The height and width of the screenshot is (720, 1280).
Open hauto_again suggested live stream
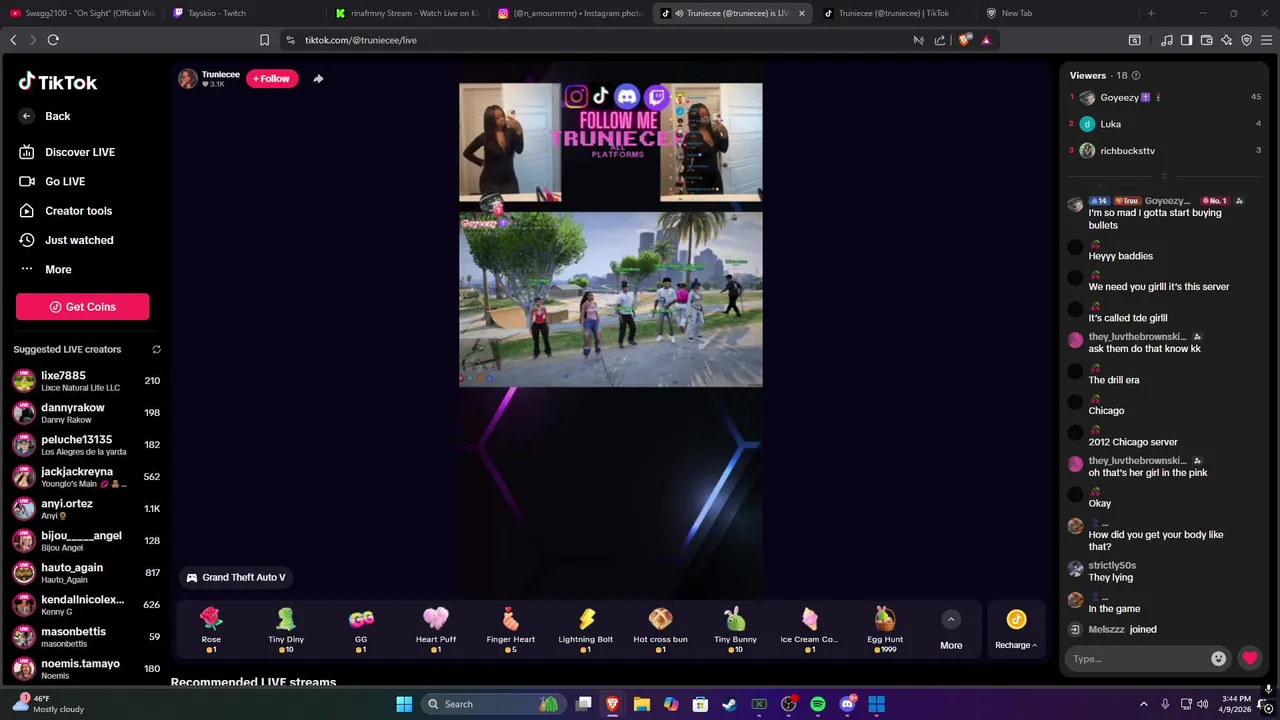86,573
